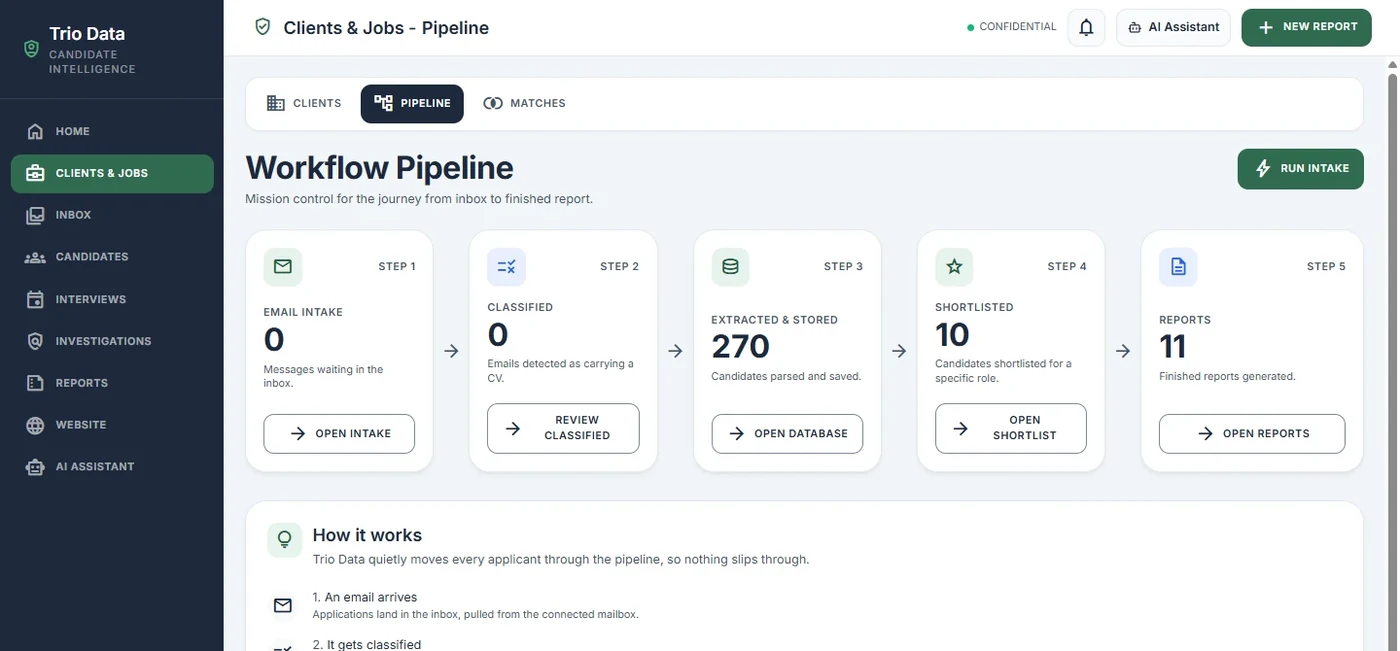Click the Open Shortlist button
The width and height of the screenshot is (1400, 651).
(1011, 428)
